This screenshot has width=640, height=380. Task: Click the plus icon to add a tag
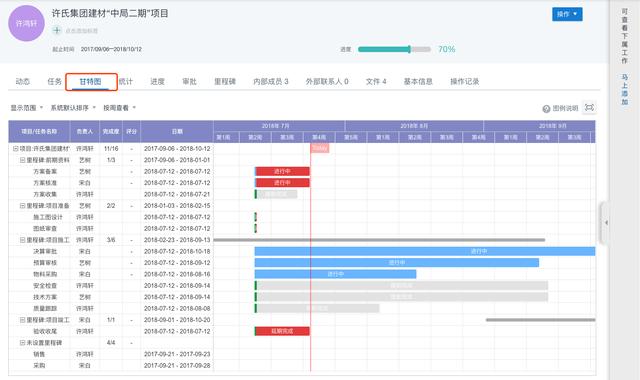pos(57,30)
